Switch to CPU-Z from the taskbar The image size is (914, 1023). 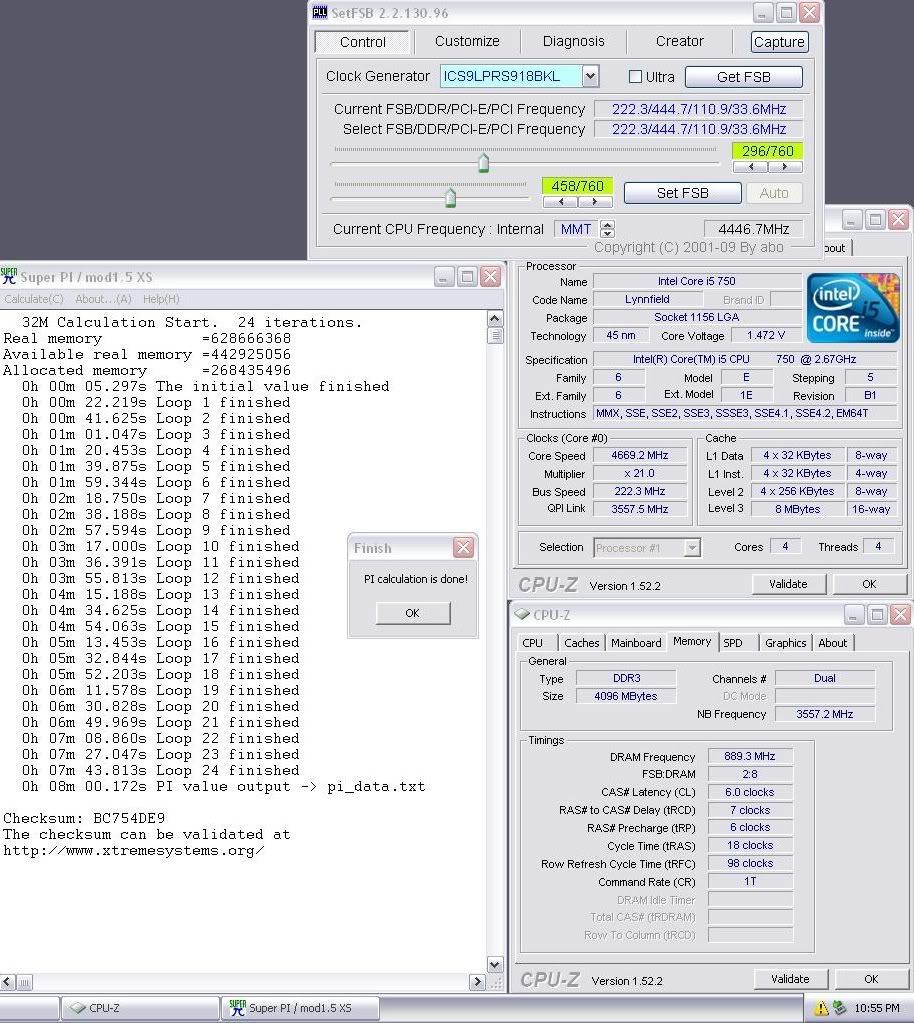tap(139, 1008)
